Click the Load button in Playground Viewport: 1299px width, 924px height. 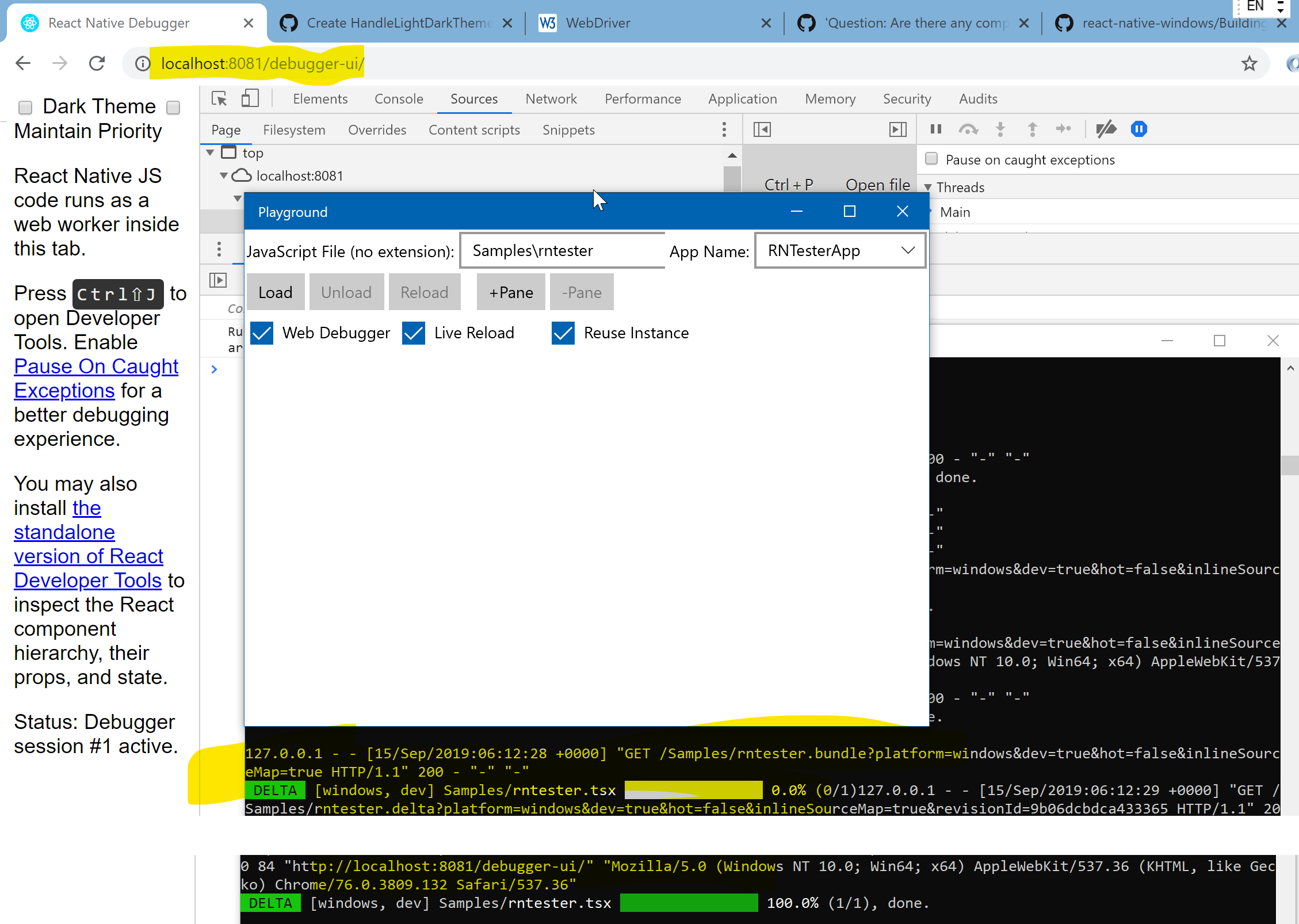275,292
